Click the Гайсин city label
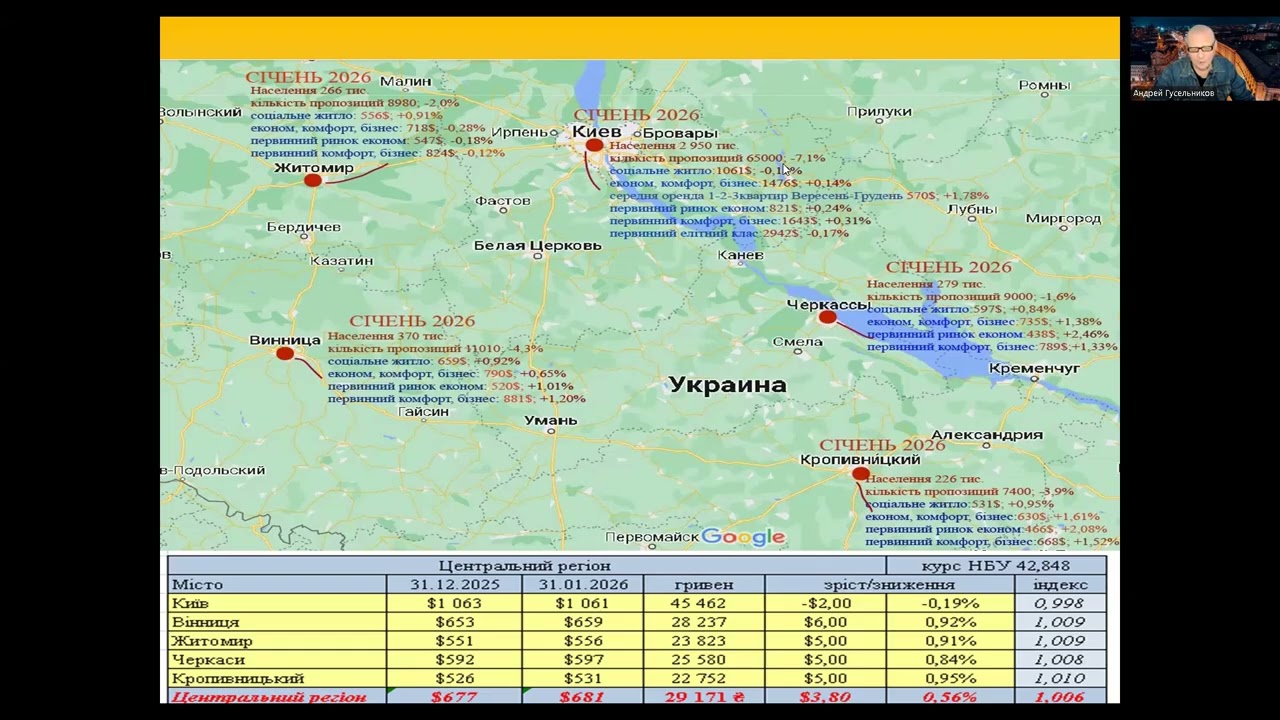 pyautogui.click(x=423, y=411)
